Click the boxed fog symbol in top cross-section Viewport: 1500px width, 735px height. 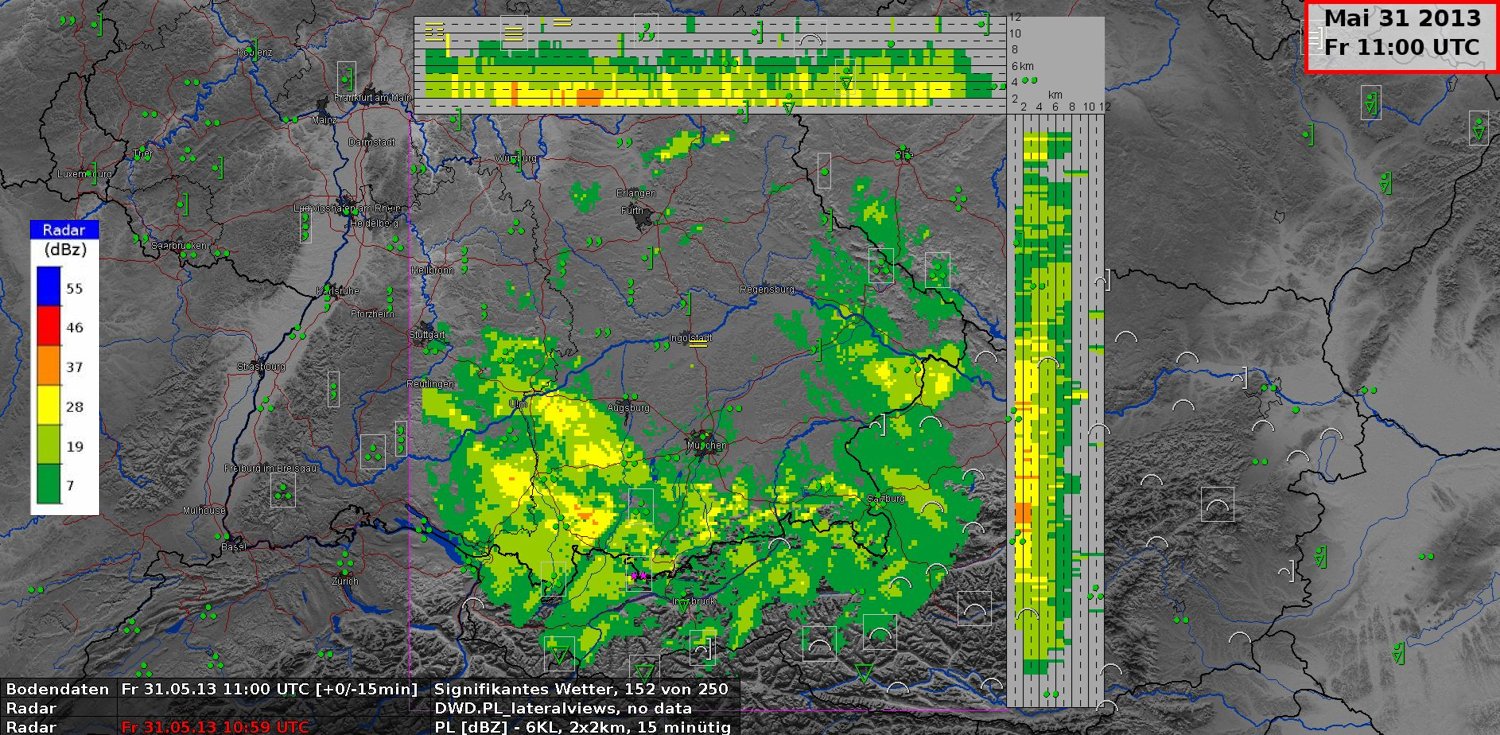(514, 33)
